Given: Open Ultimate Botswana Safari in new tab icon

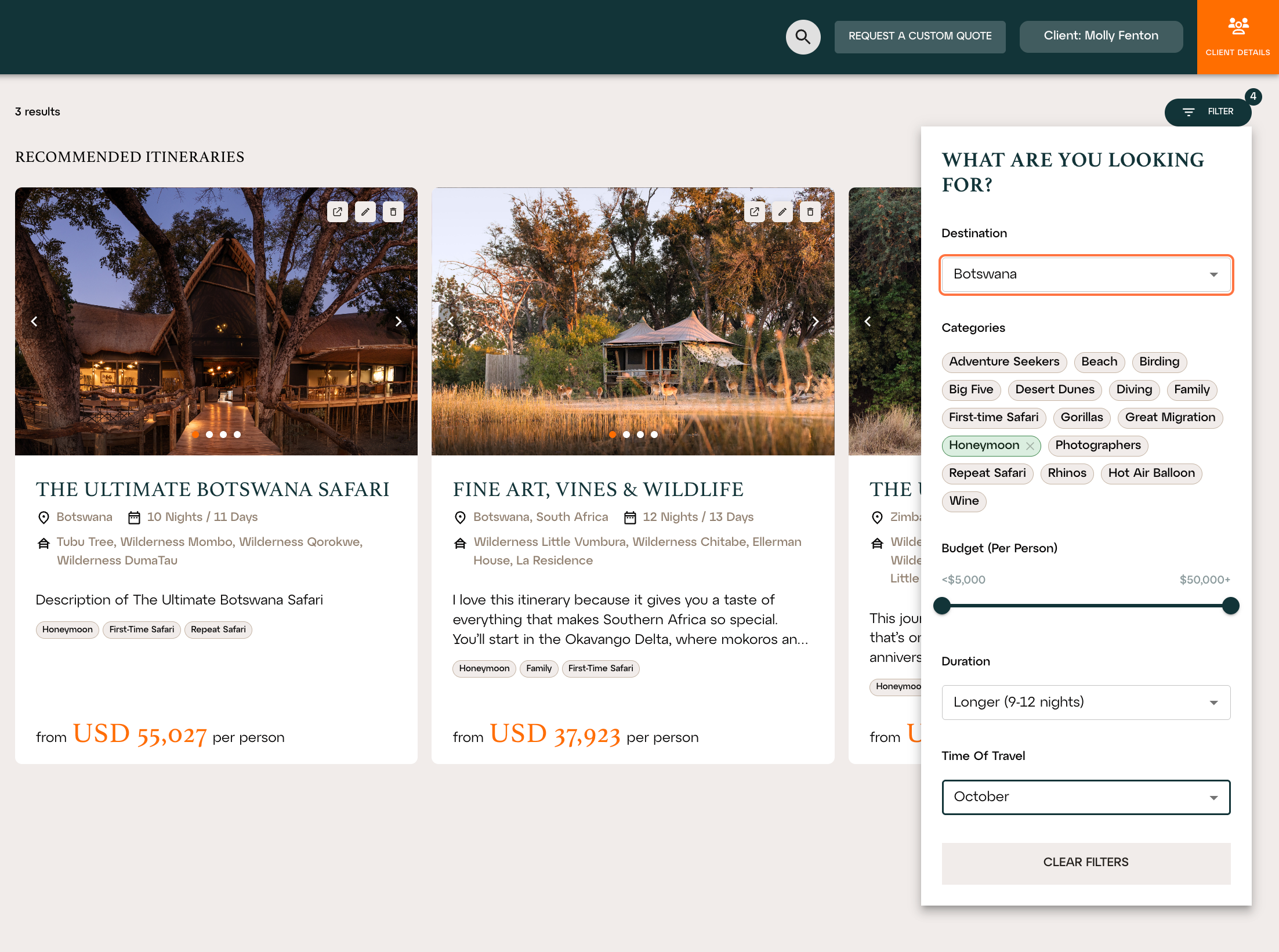Looking at the screenshot, I should [x=337, y=212].
